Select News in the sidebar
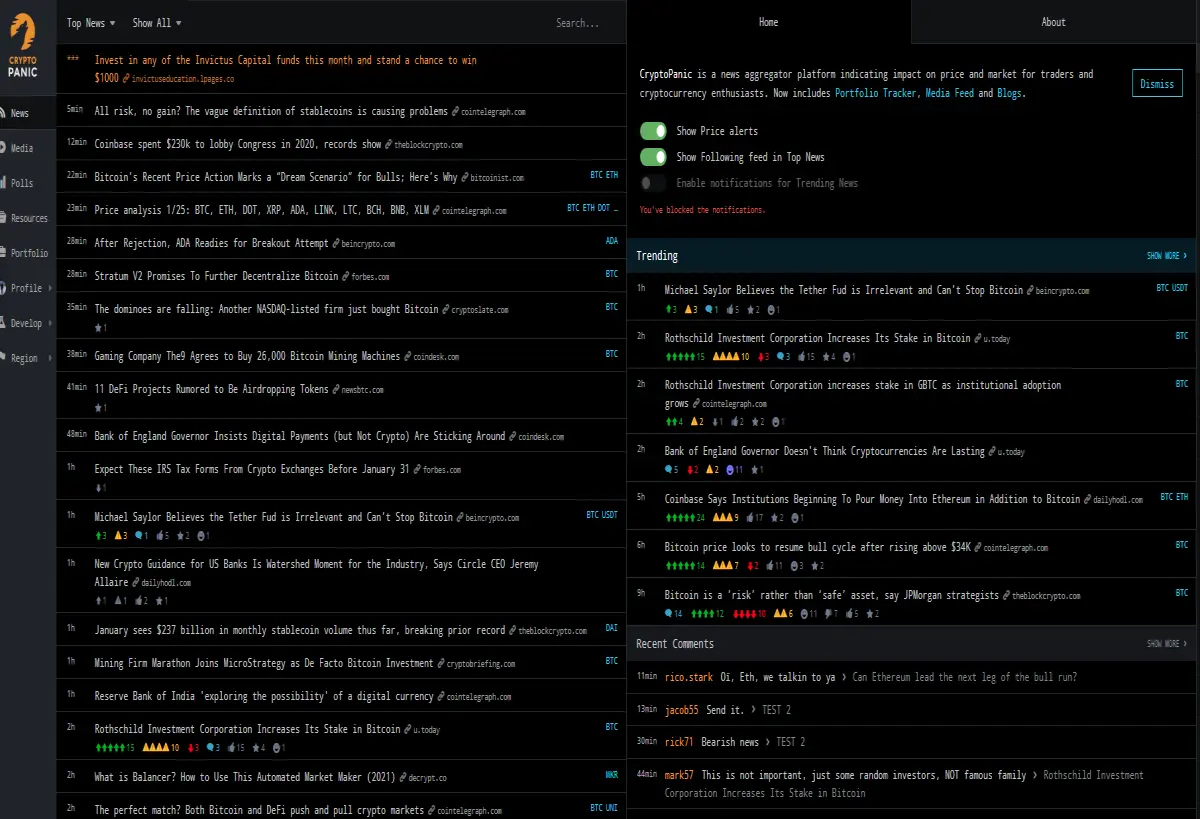The image size is (1200, 819). click(27, 113)
